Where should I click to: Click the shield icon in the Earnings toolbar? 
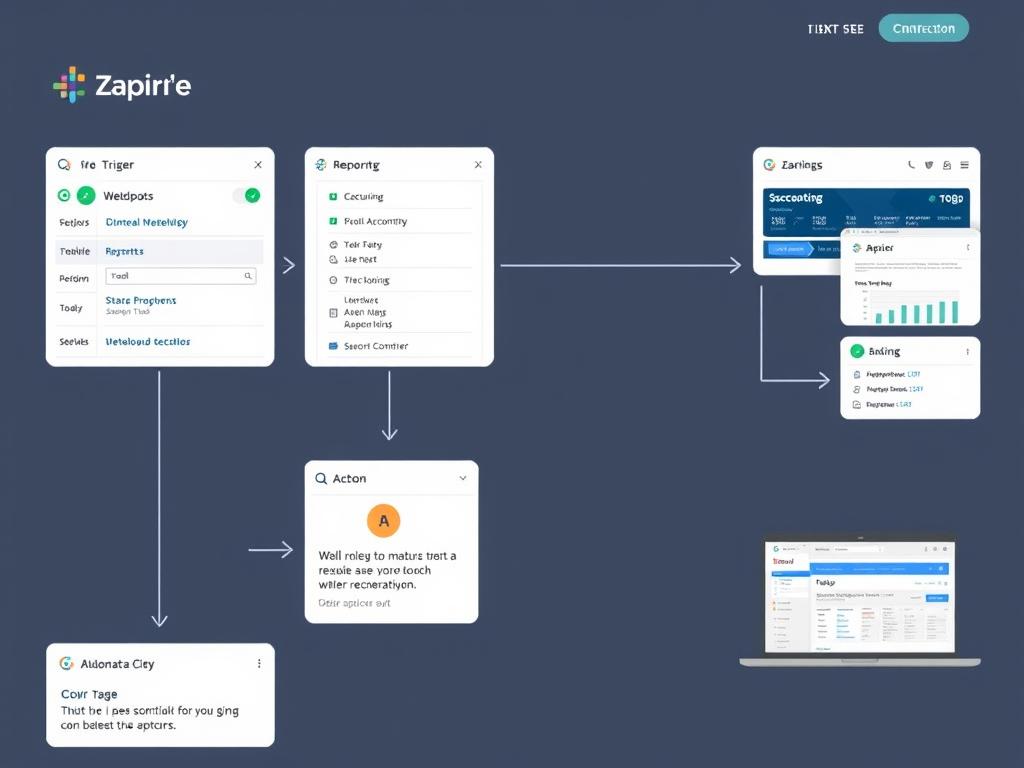929,165
